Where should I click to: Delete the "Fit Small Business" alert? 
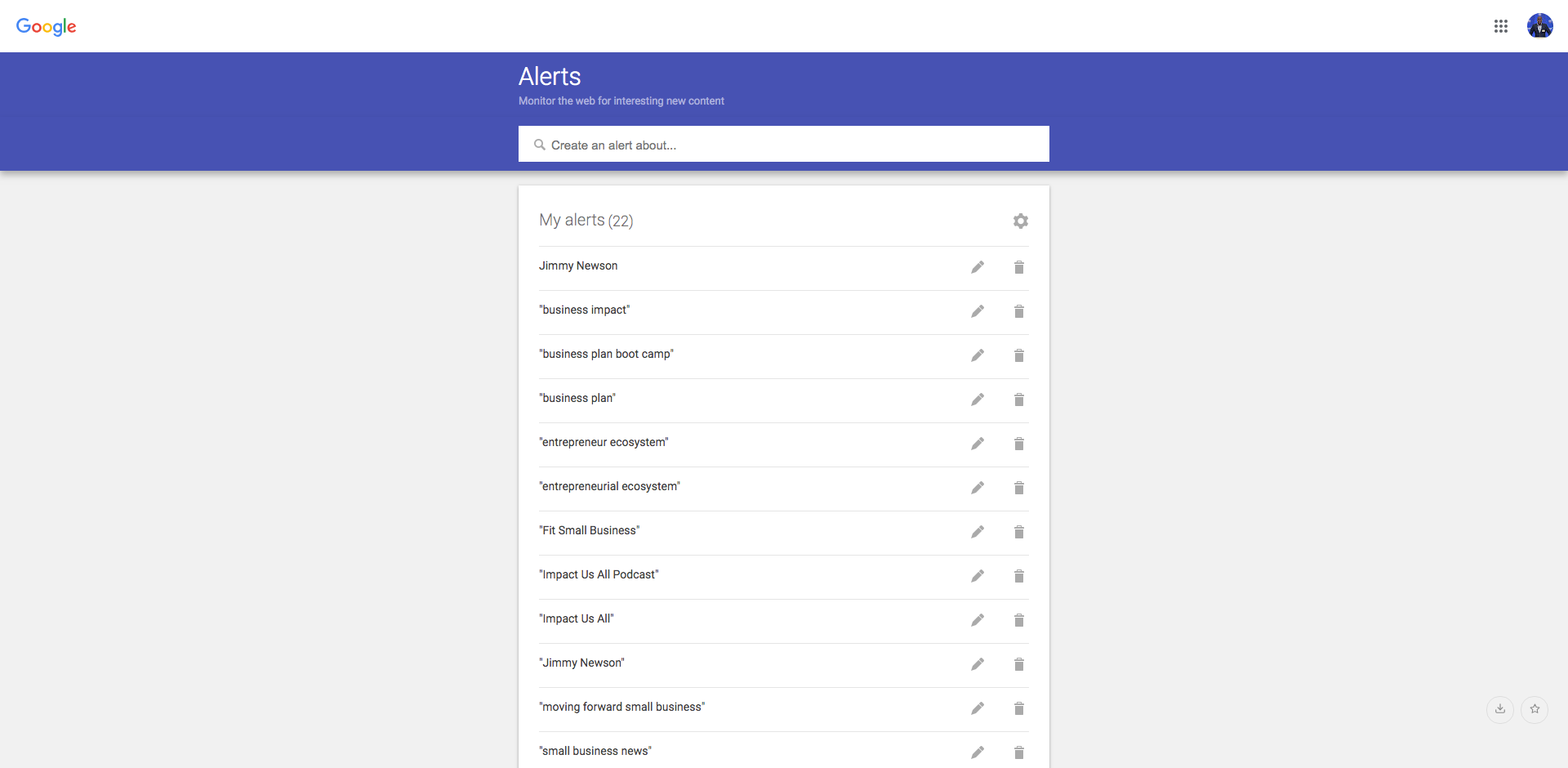click(1018, 532)
